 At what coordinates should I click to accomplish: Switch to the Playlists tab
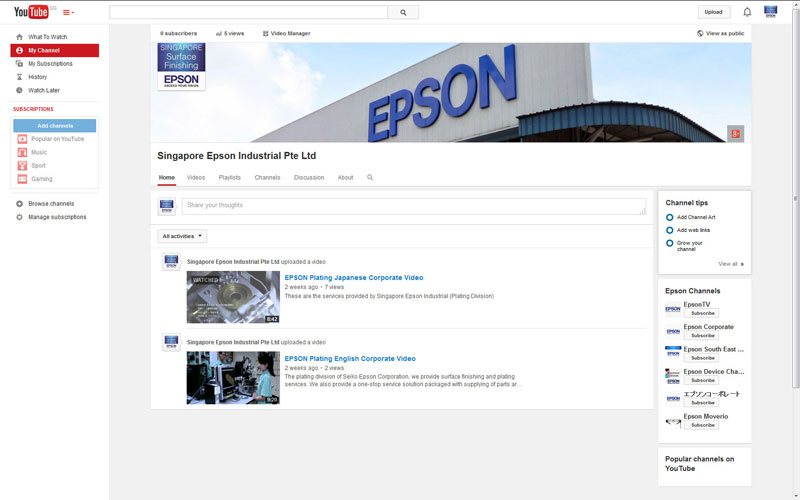230,178
